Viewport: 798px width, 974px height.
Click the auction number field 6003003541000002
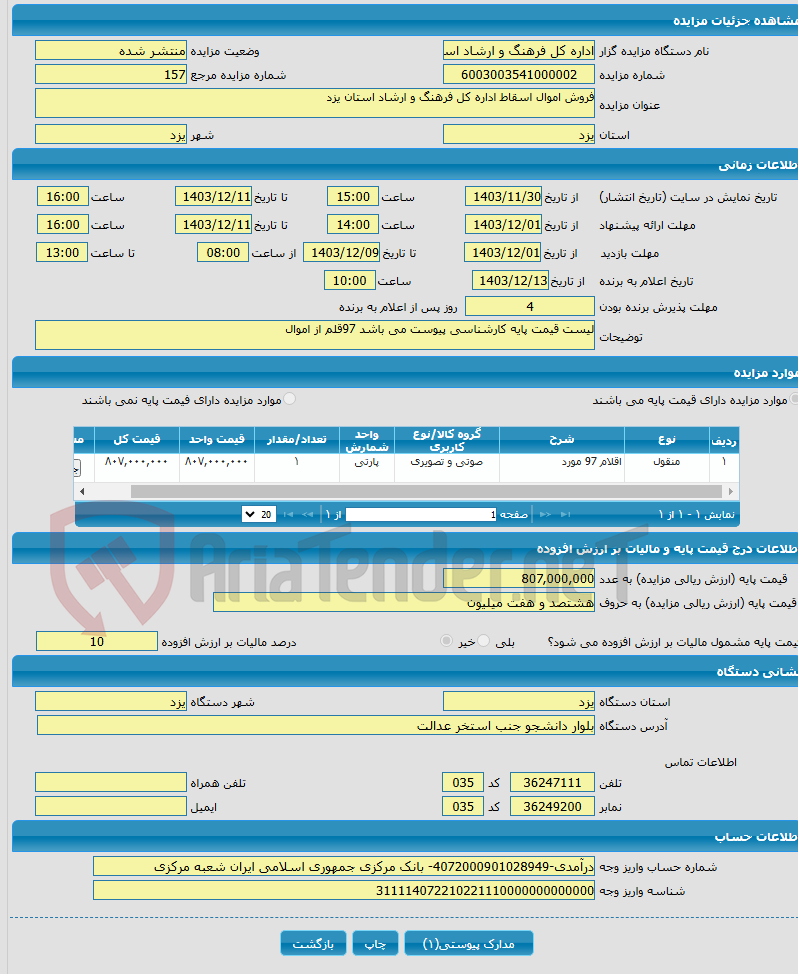[x=519, y=75]
